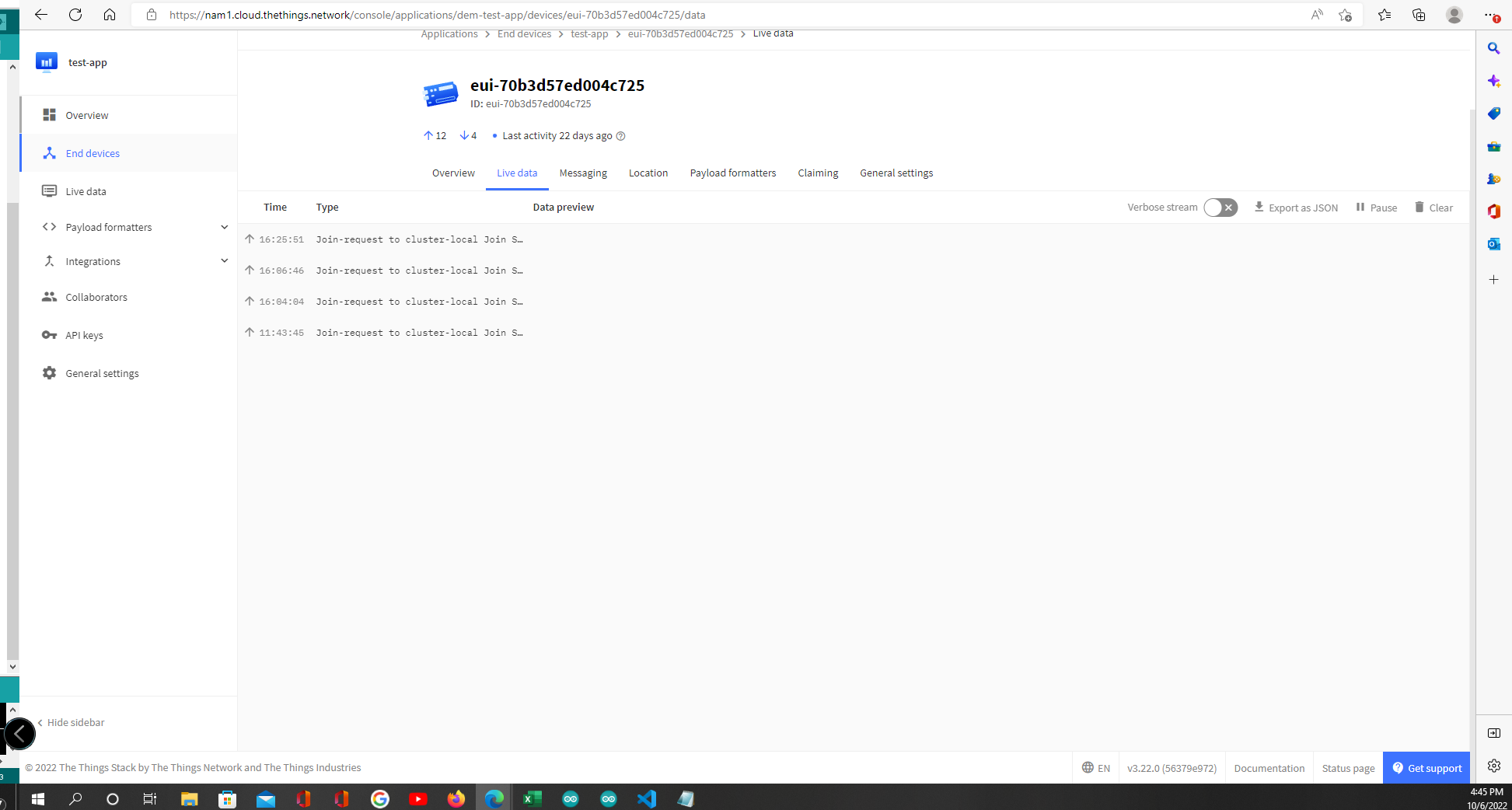Expand the Payload formatters sidebar menu
1512x810 pixels.
click(x=224, y=227)
